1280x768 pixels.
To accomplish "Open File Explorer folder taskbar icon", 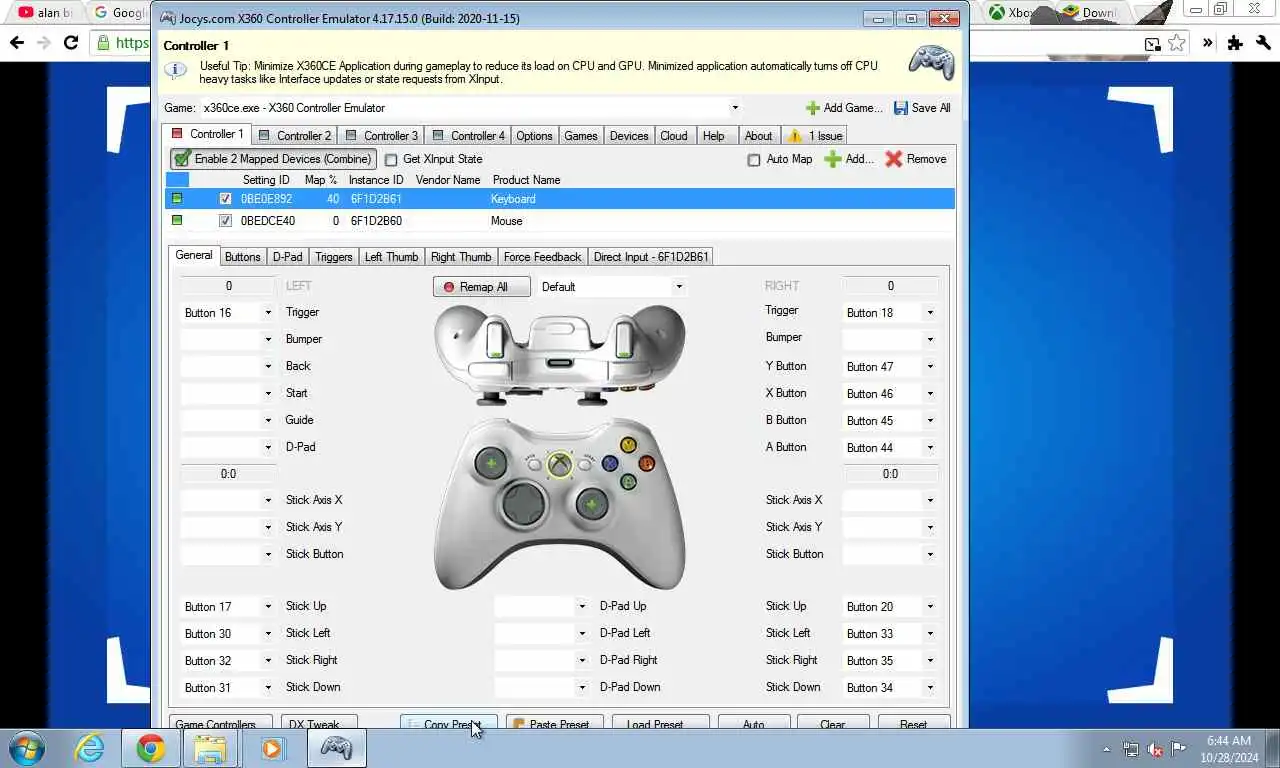I will pyautogui.click(x=211, y=748).
